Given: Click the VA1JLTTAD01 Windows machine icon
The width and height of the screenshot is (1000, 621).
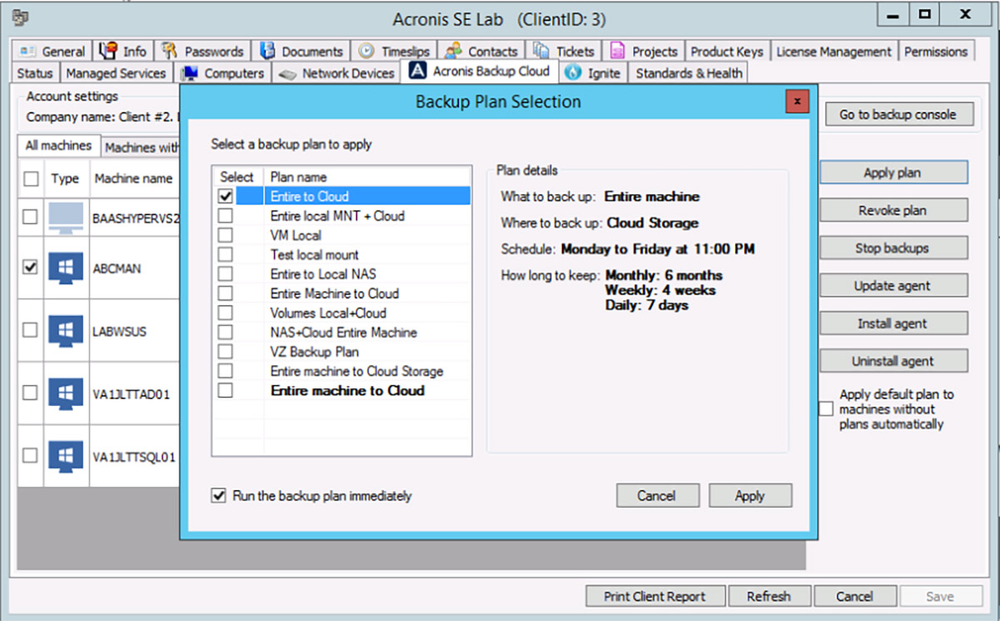Looking at the screenshot, I should 66,393.
